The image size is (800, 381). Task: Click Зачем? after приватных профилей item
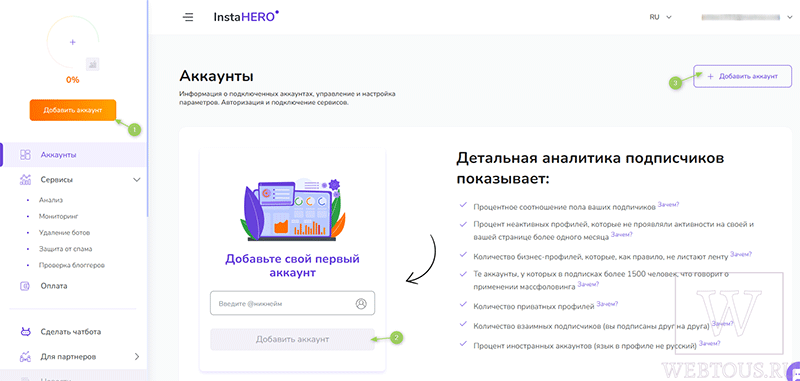[608, 304]
